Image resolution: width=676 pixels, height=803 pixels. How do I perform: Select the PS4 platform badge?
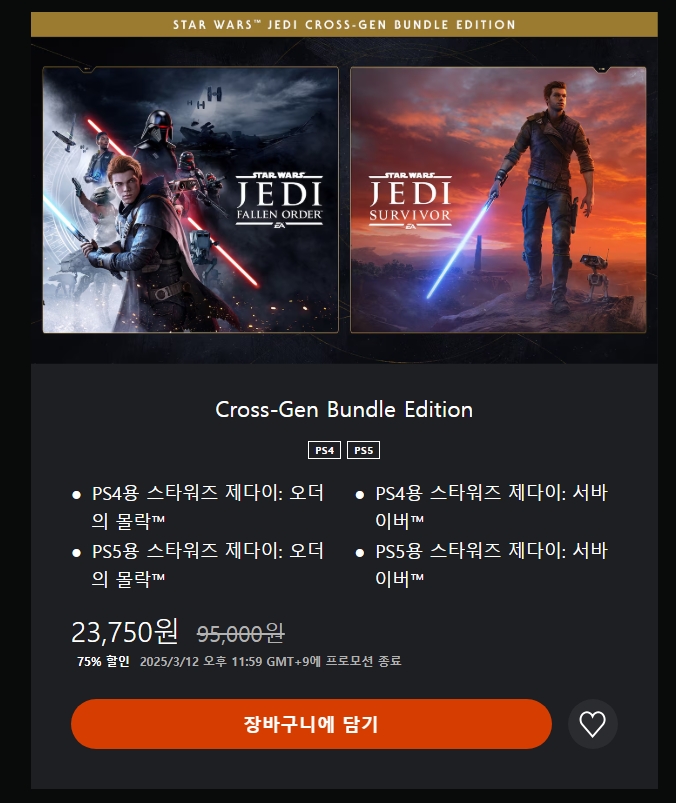pos(324,450)
